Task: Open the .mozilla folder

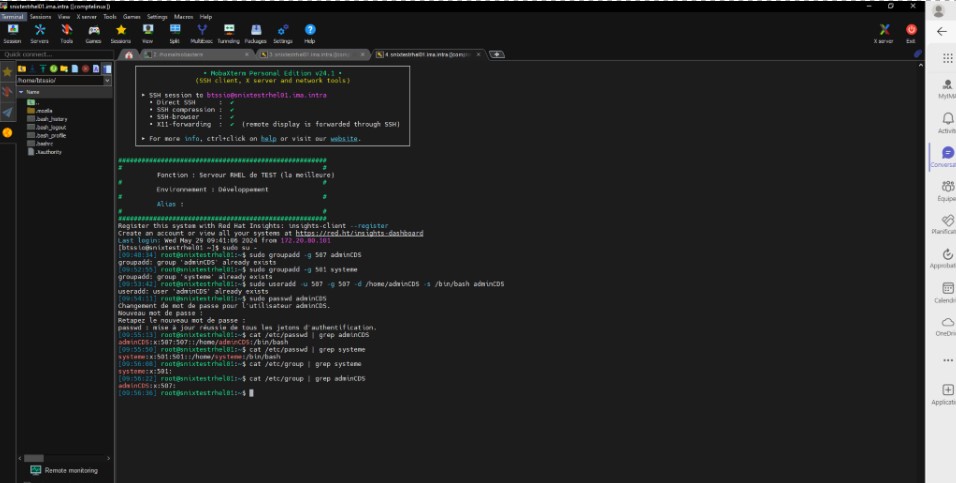Action: click(x=44, y=110)
